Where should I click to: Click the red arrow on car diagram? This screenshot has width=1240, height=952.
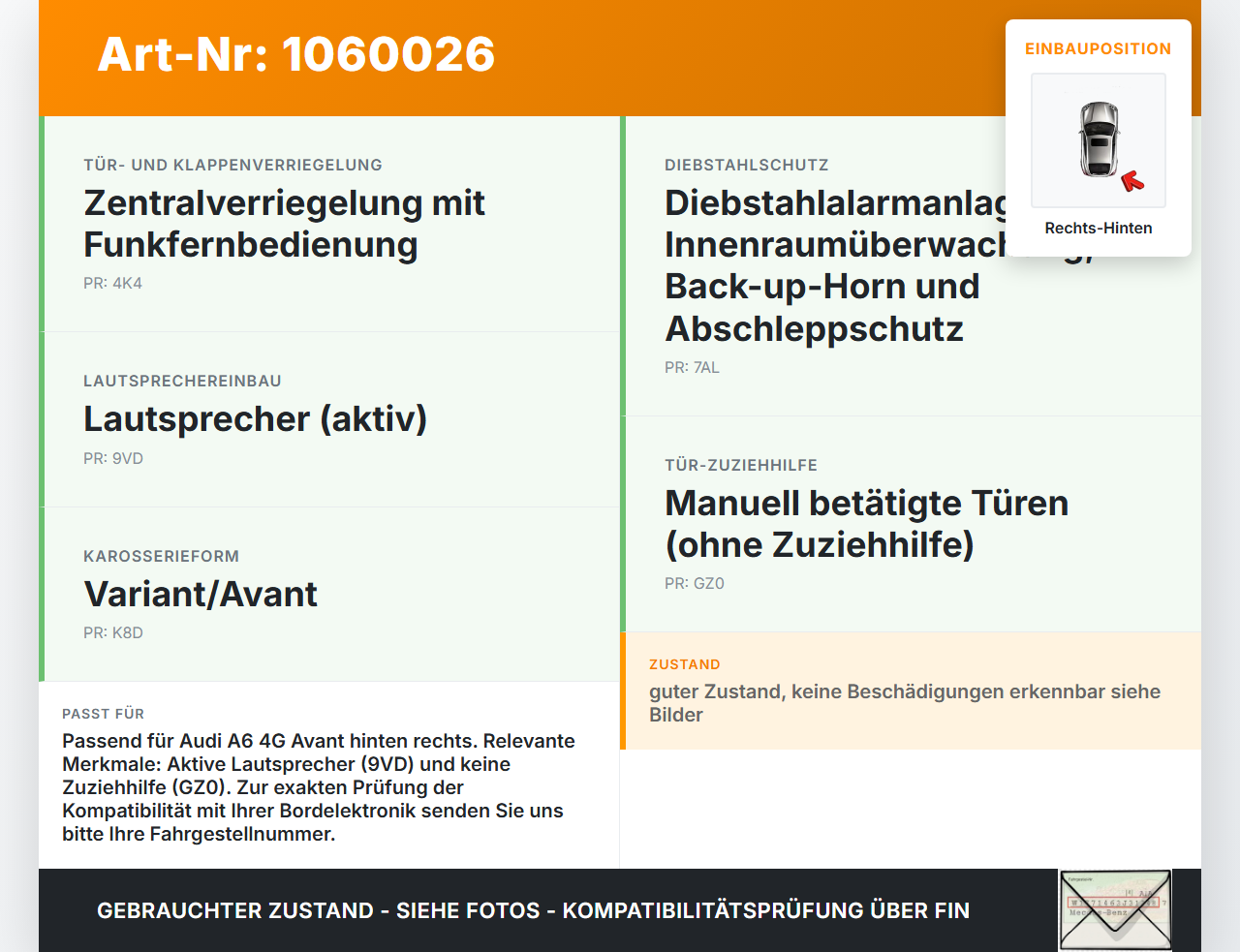pos(1132,181)
